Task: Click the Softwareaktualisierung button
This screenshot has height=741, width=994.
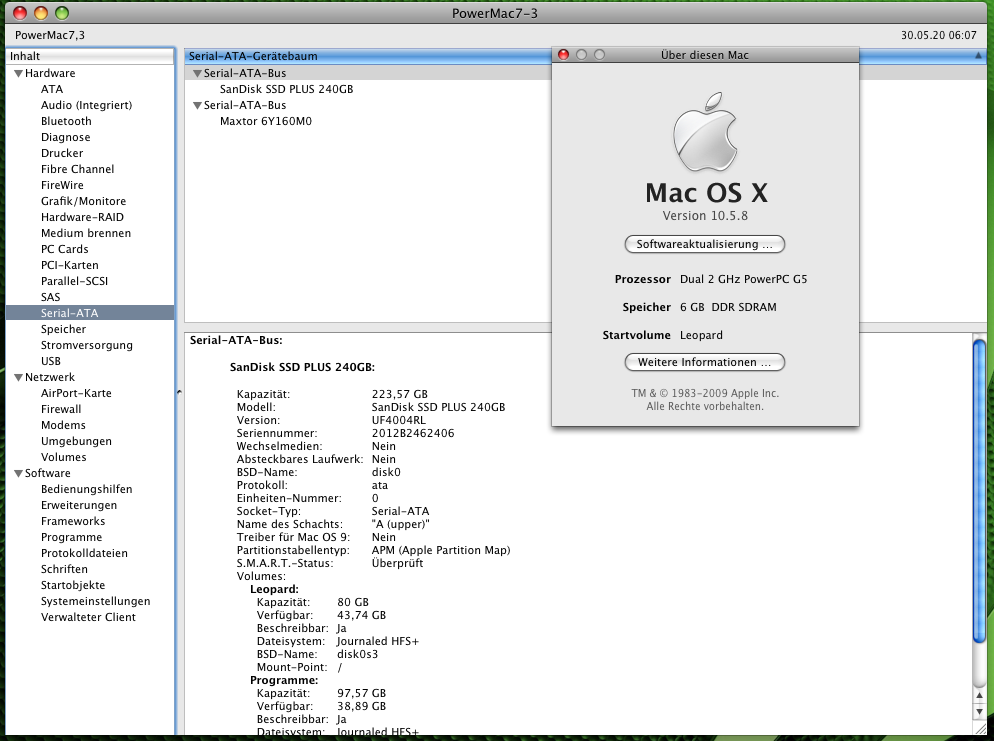Action: [x=704, y=245]
